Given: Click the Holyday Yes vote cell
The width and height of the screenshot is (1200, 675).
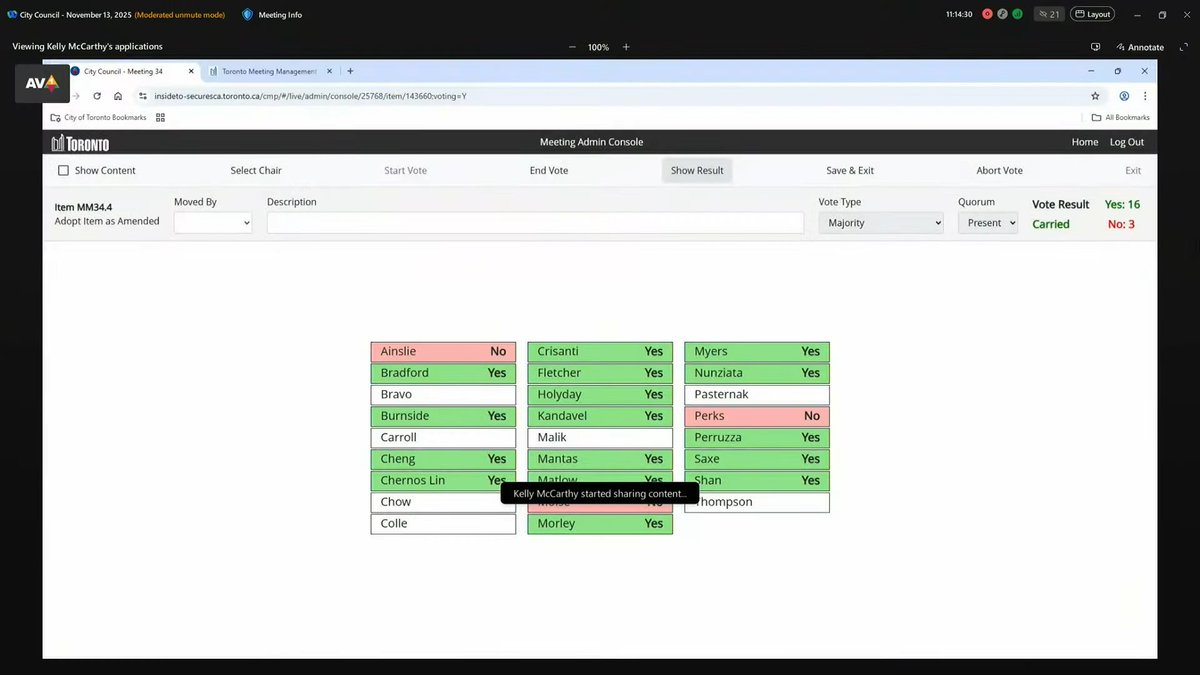Looking at the screenshot, I should (x=600, y=394).
